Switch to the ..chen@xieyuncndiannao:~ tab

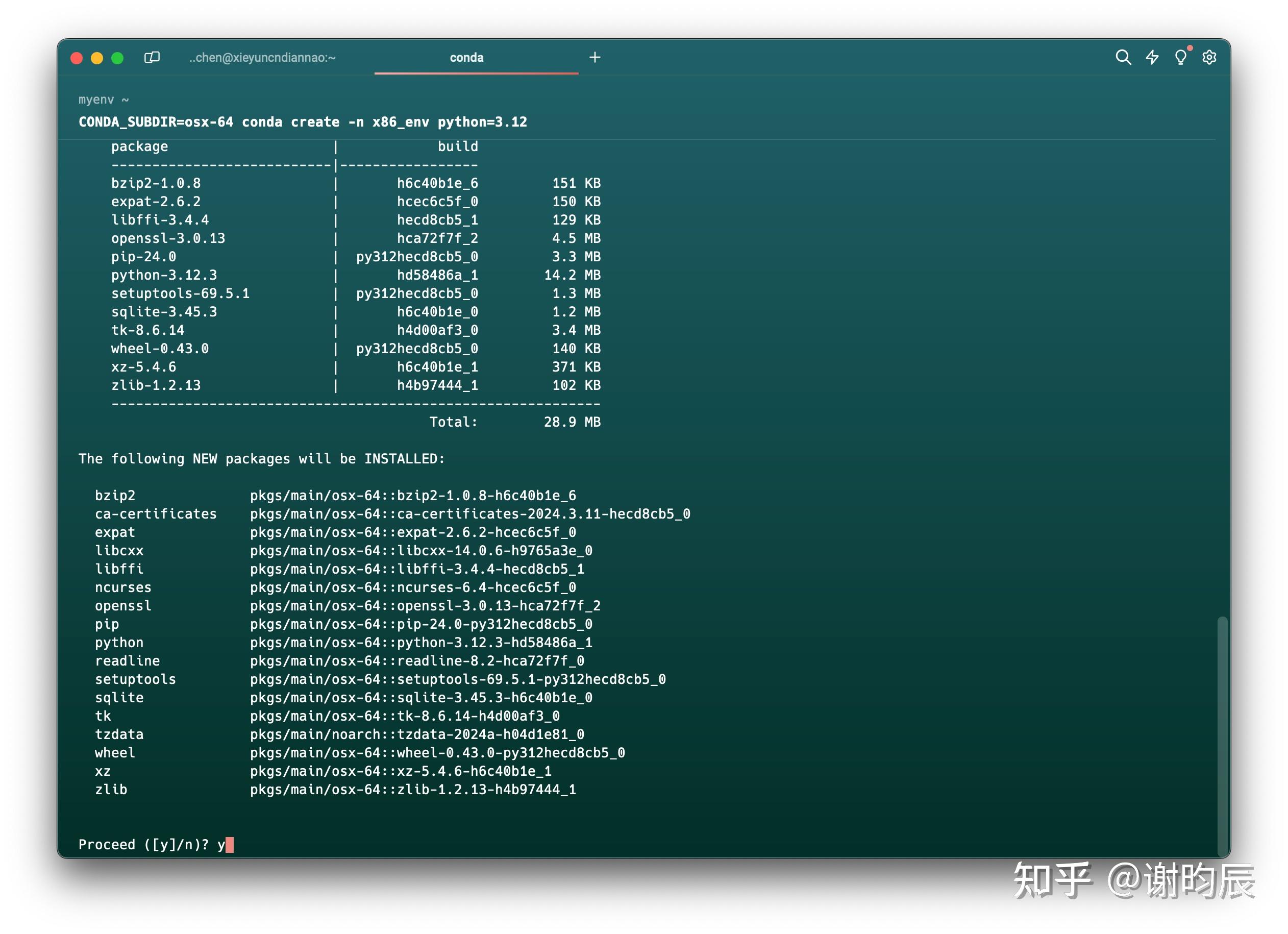click(x=262, y=57)
